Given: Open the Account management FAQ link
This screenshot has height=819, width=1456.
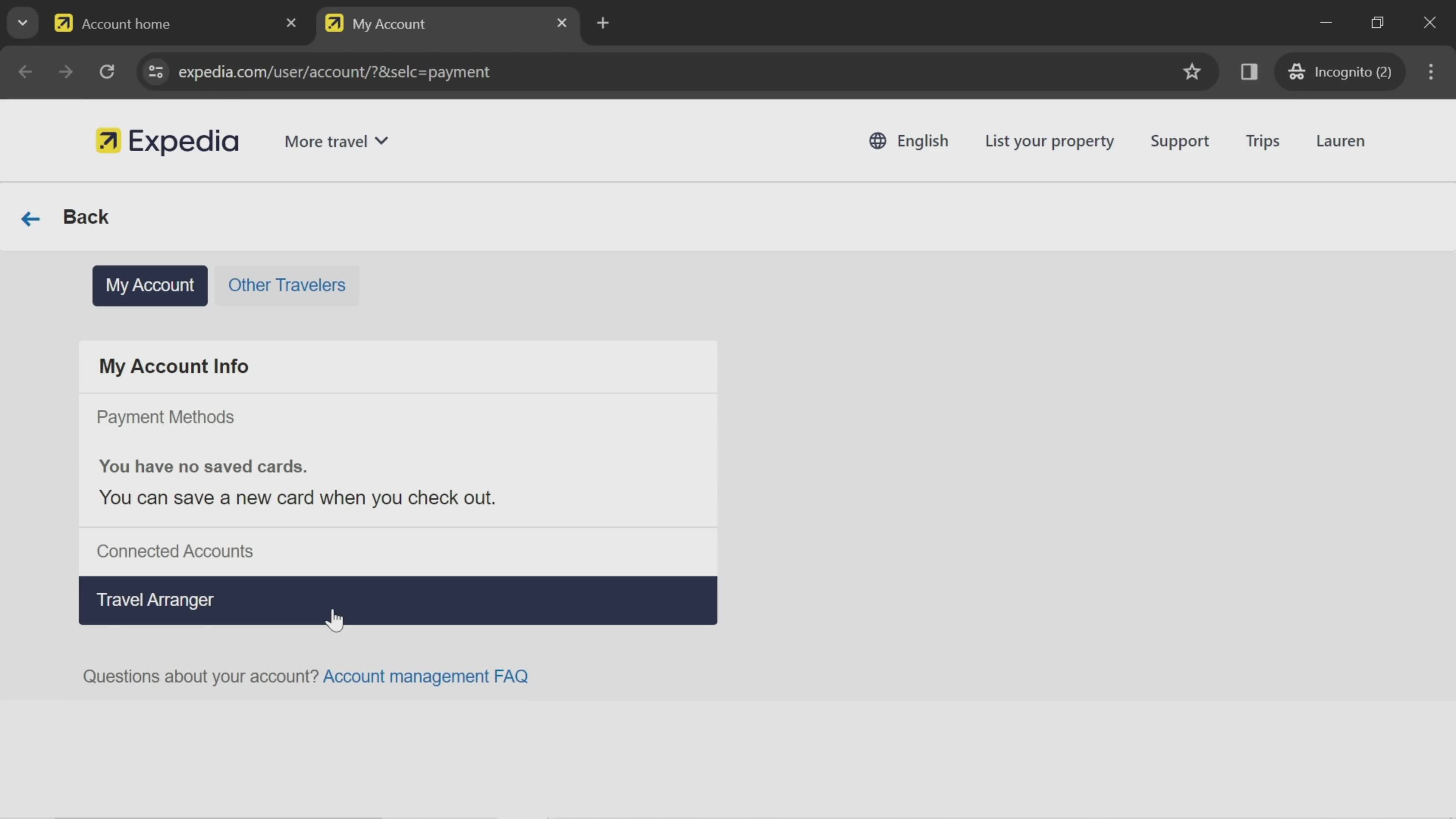Looking at the screenshot, I should tap(425, 676).
